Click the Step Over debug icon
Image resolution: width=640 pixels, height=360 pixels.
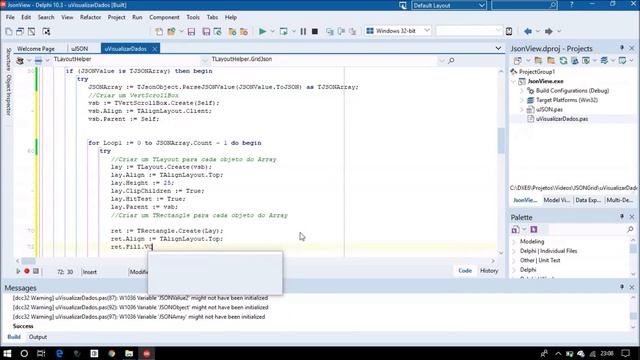(341, 31)
